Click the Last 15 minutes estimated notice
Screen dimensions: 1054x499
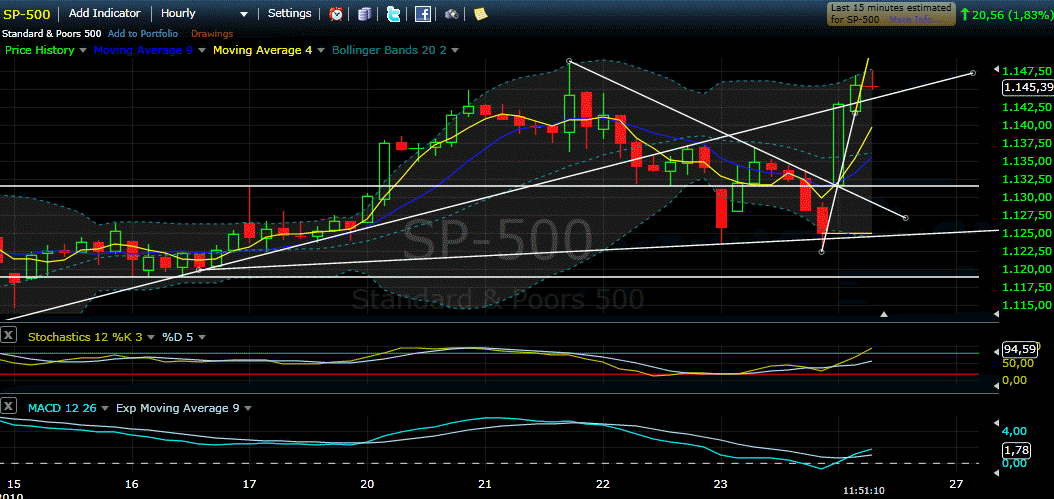(891, 13)
